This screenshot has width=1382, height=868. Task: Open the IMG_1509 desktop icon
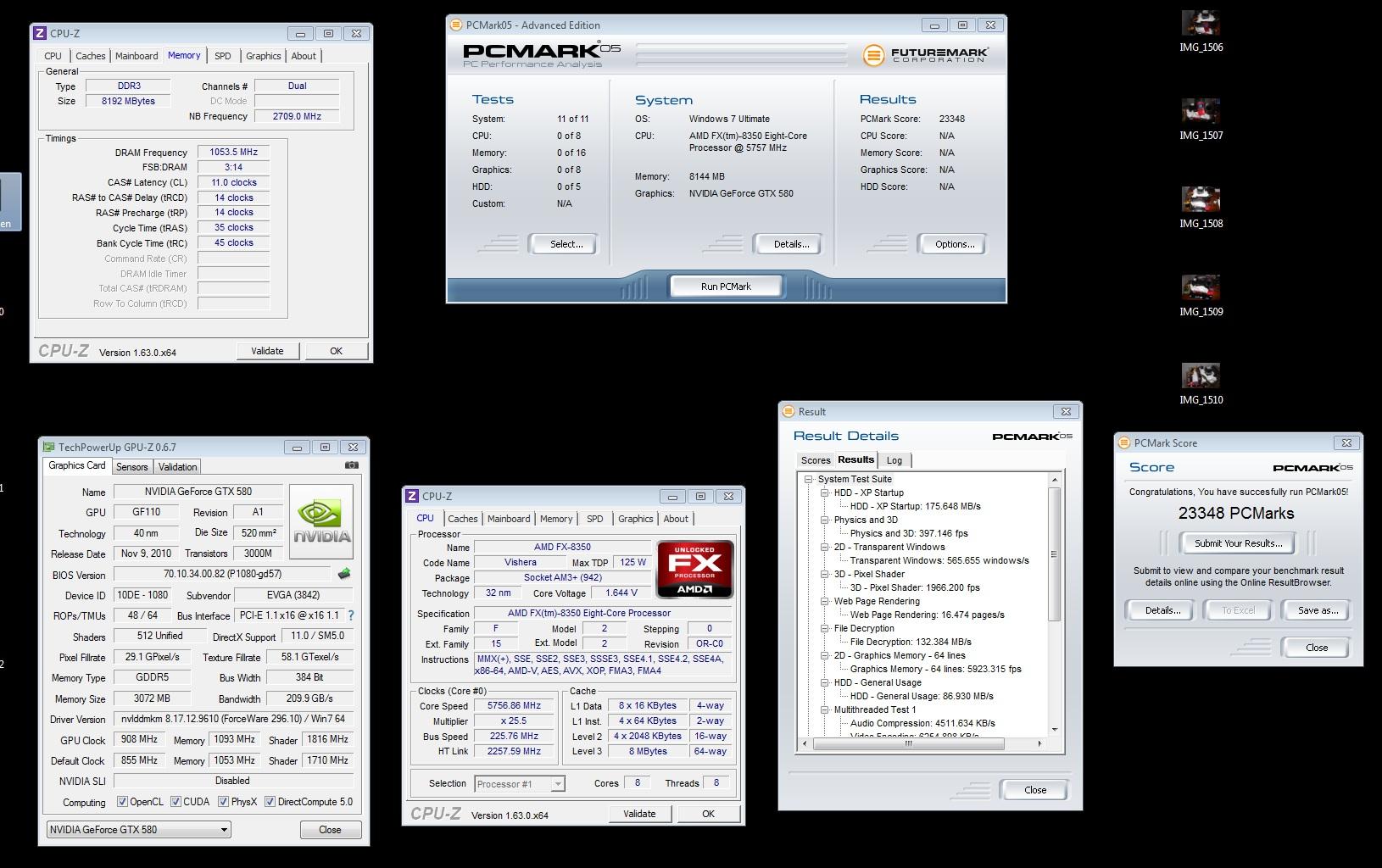click(x=1201, y=296)
